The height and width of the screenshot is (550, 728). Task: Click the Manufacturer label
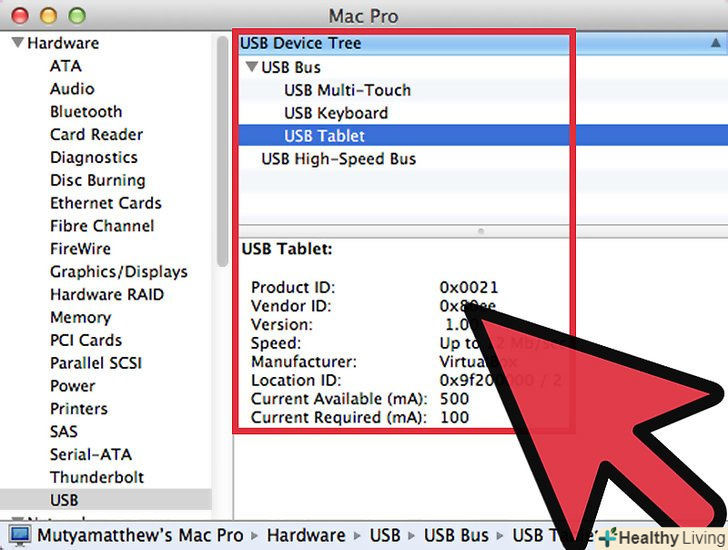coord(304,362)
